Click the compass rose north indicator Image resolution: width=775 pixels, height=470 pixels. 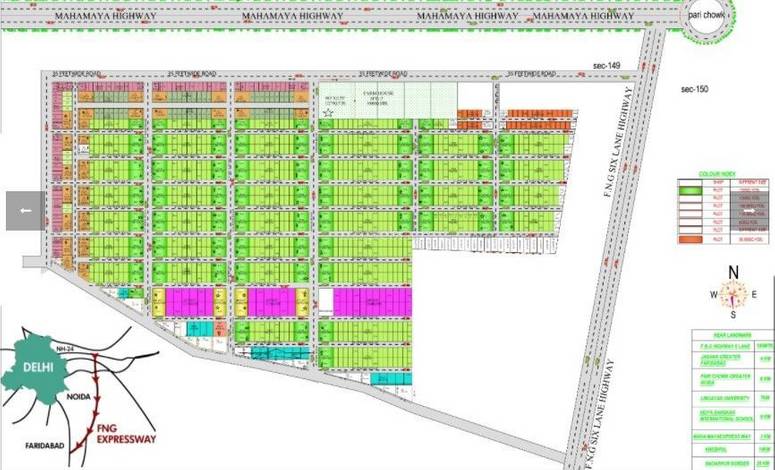pos(733,272)
